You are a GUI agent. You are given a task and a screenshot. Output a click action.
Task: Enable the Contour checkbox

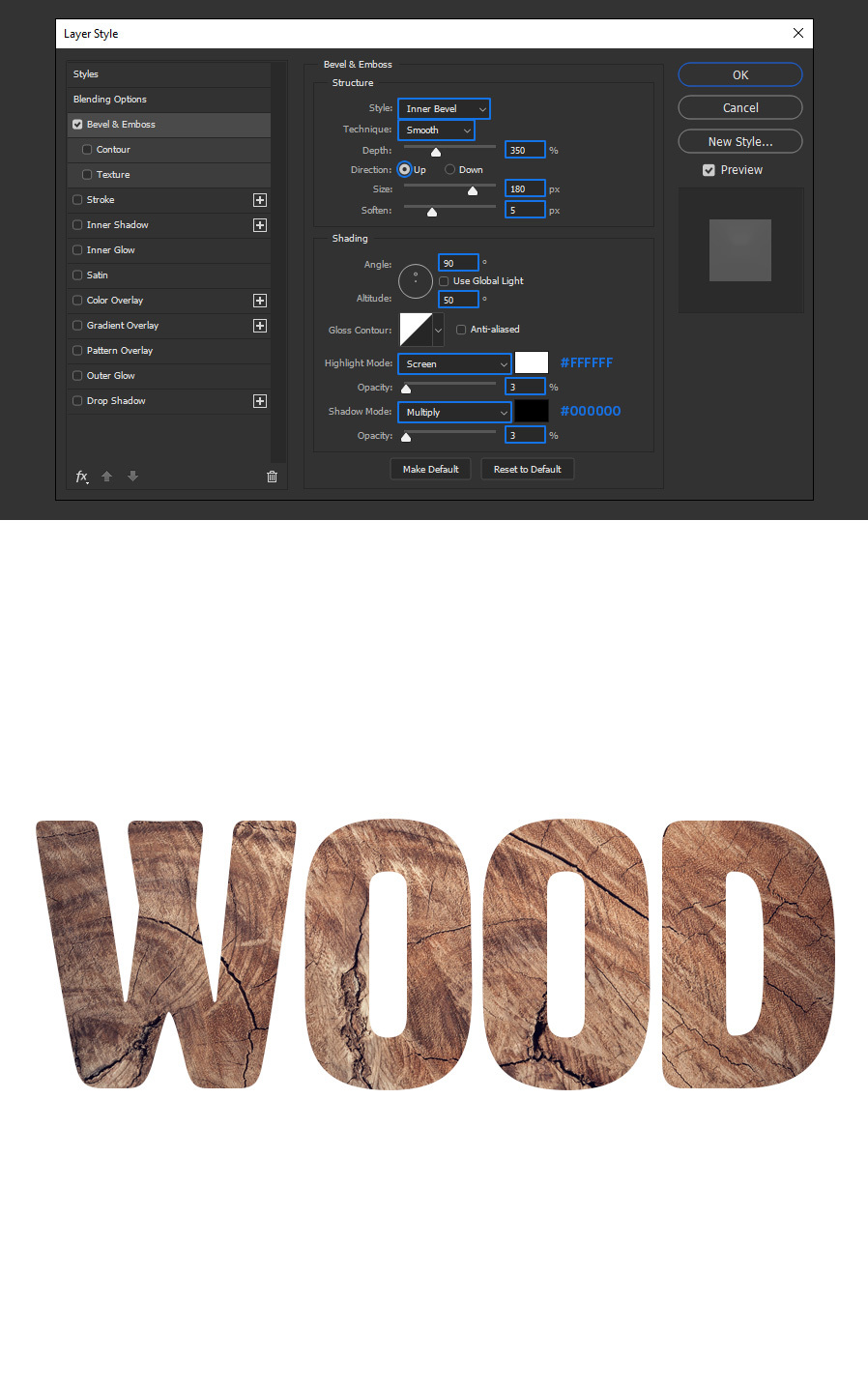87,150
